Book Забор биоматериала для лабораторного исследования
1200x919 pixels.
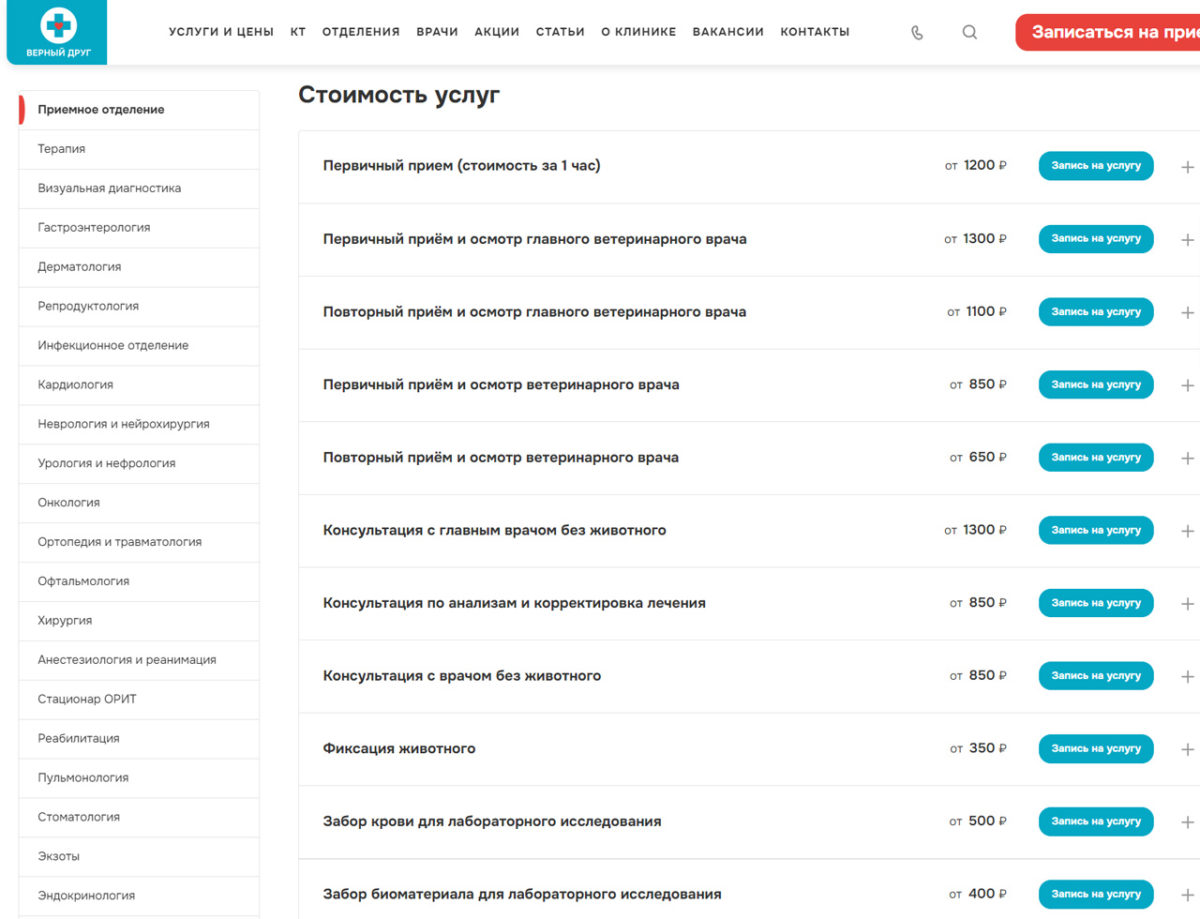click(1096, 894)
